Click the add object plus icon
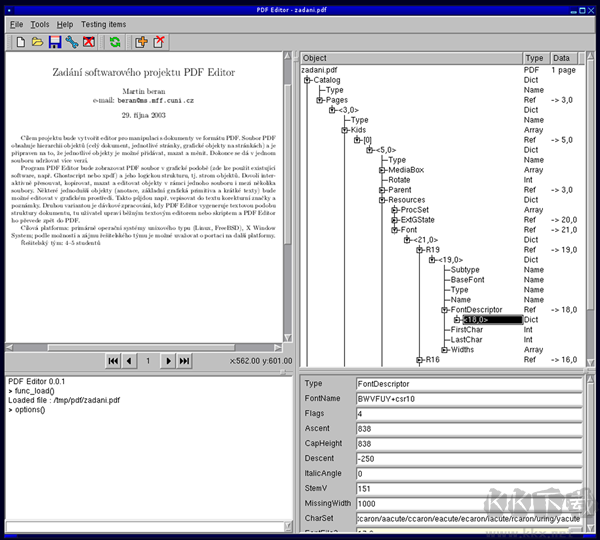600x540 pixels. pyautogui.click(x=141, y=42)
